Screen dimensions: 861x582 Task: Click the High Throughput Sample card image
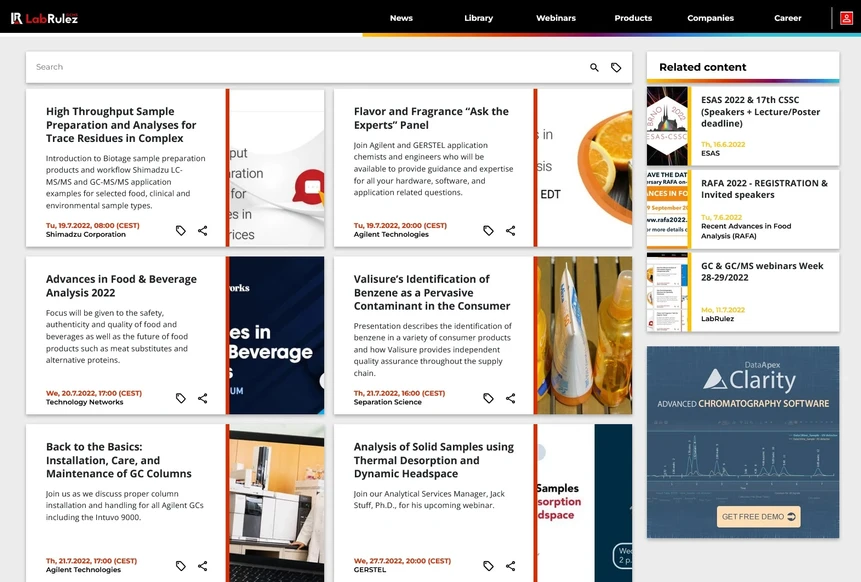pos(277,167)
